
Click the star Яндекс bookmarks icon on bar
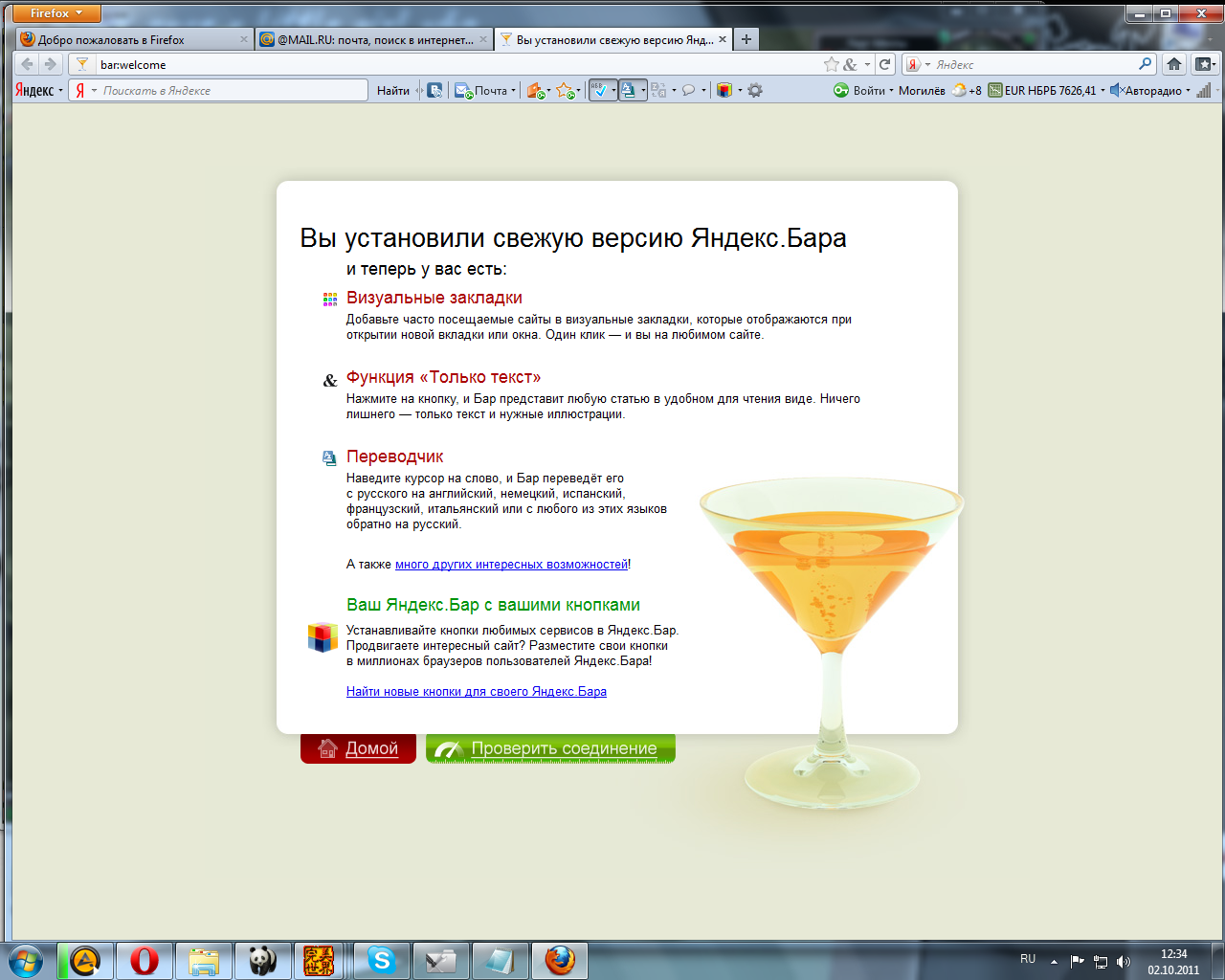[x=565, y=90]
